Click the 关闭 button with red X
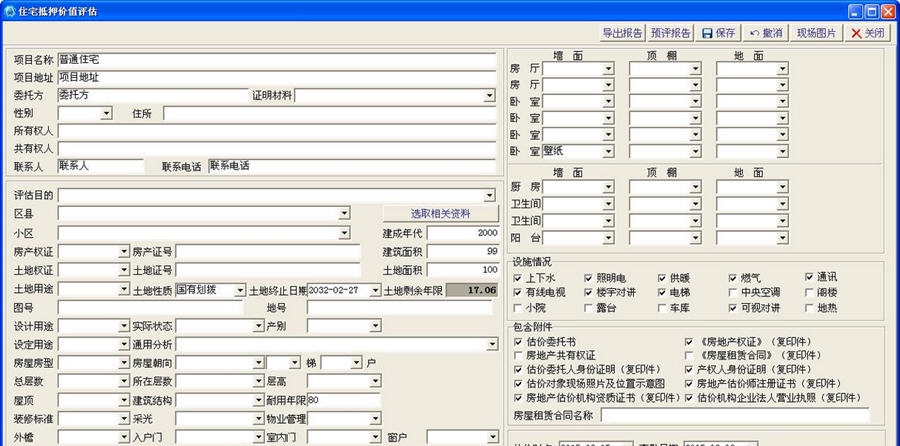Screen dimensions: 900x446 (x=867, y=33)
